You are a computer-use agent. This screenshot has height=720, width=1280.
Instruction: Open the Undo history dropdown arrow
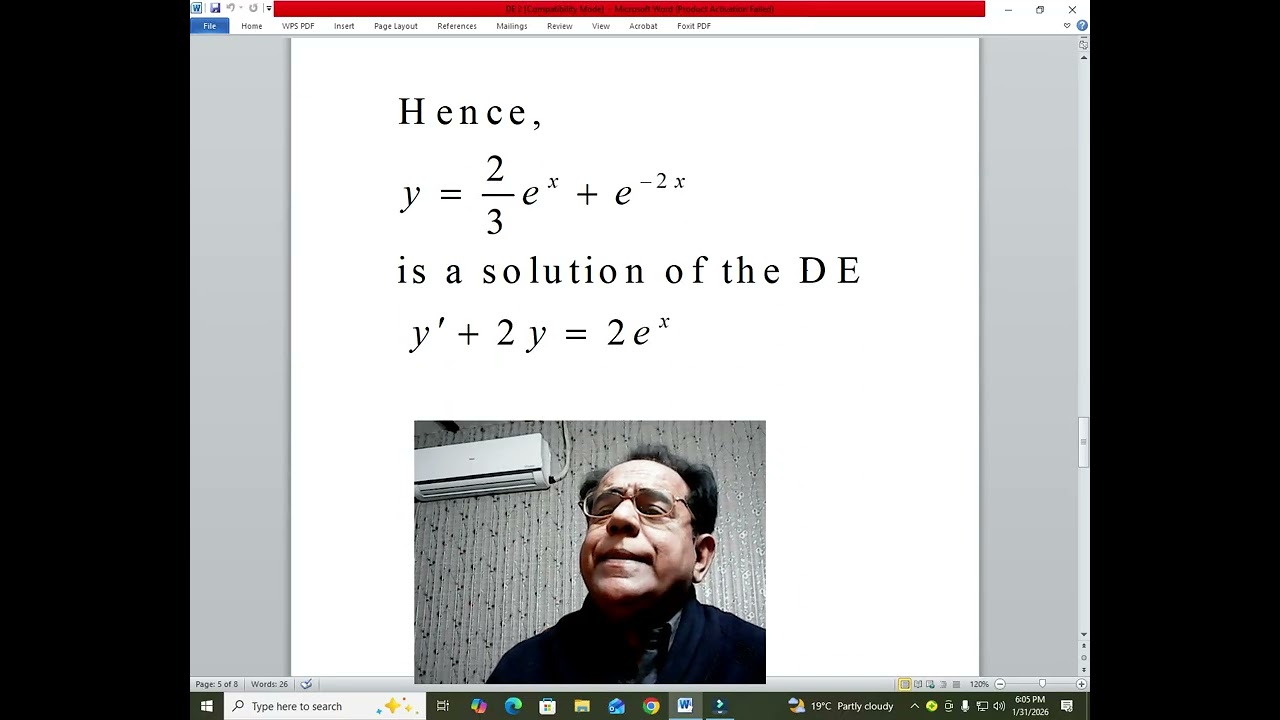(x=241, y=9)
